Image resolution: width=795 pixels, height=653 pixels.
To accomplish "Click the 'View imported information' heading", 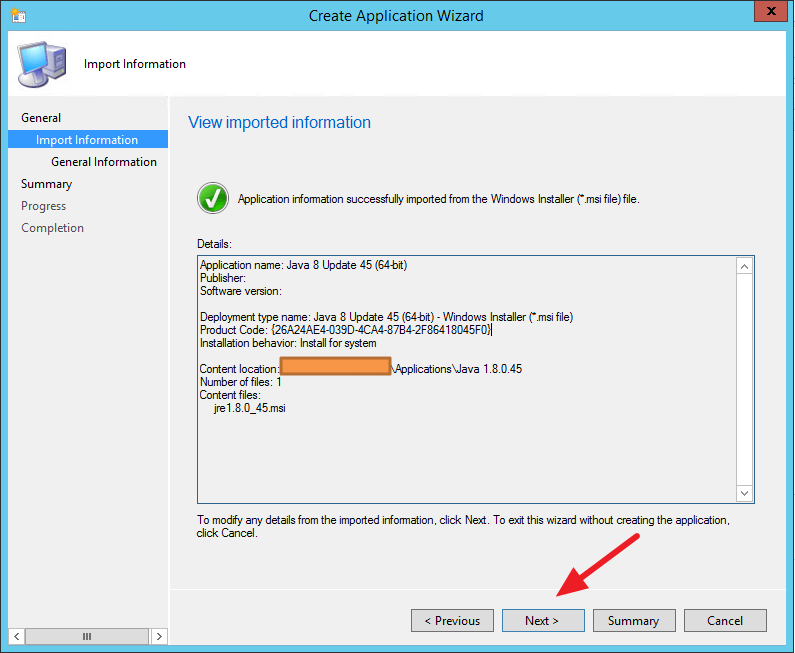I will click(x=279, y=122).
